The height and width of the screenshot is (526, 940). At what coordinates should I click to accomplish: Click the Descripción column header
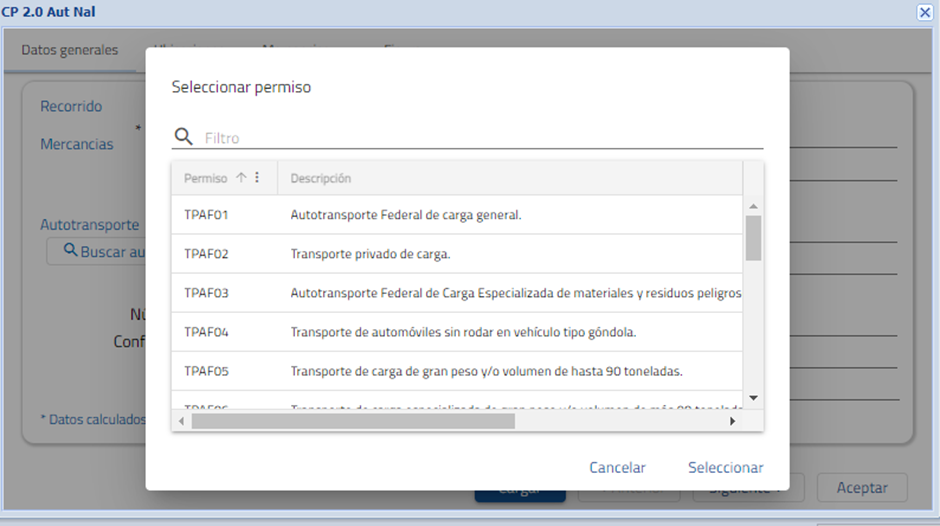pos(320,178)
